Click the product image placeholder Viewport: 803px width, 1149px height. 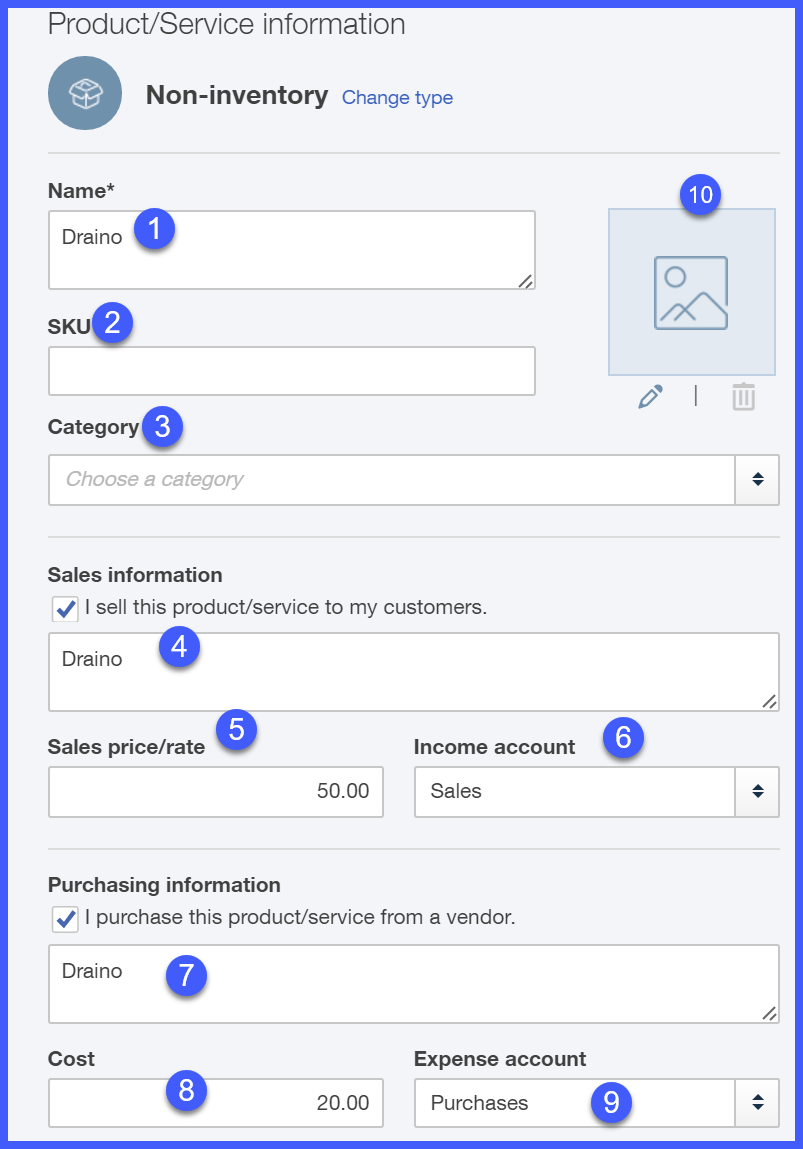click(x=692, y=292)
